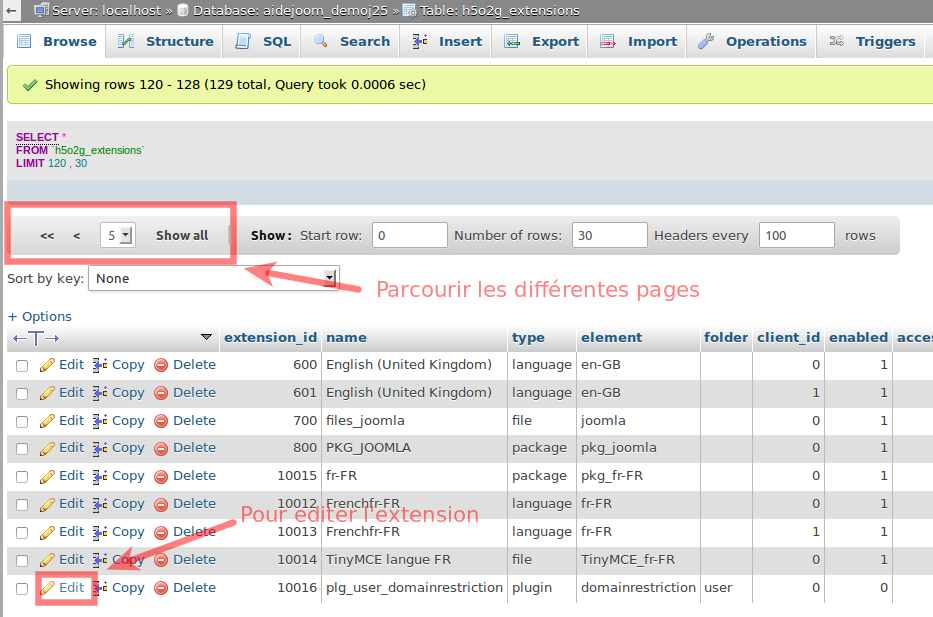Select the checkbox for plg_user_domainrestriction row
Viewport: 933px width, 617px height.
22,589
